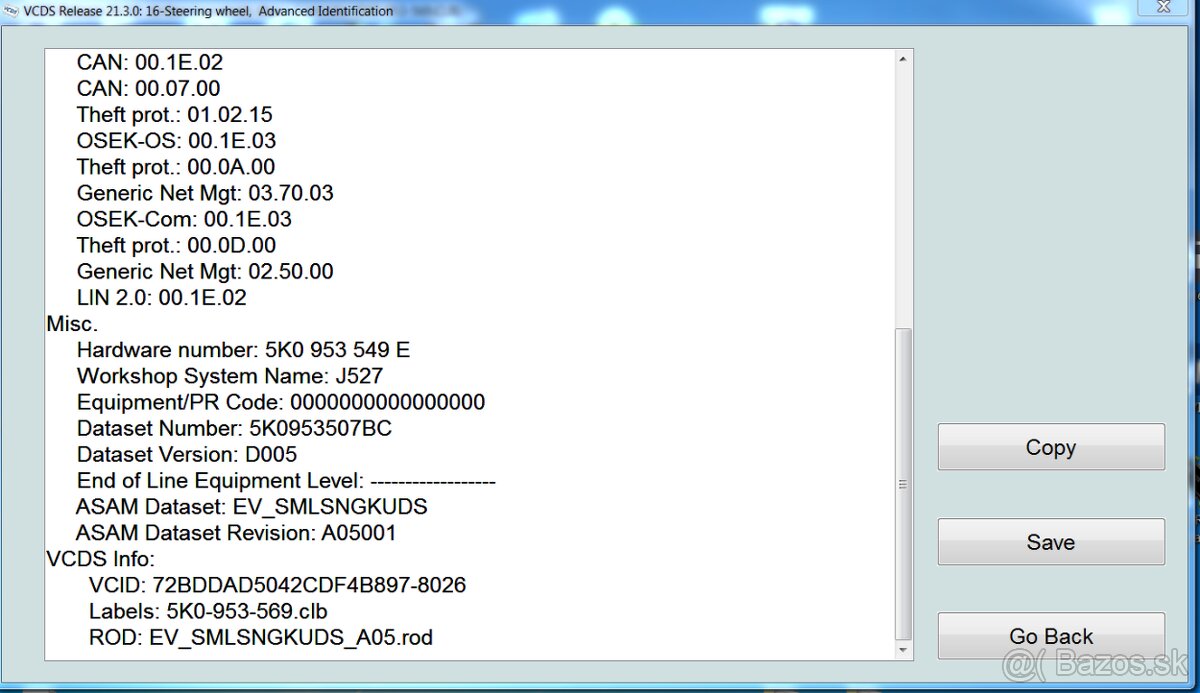Close the VCDS Advanced Identification window
Image resolution: width=1200 pixels, height=693 pixels.
point(1162,8)
